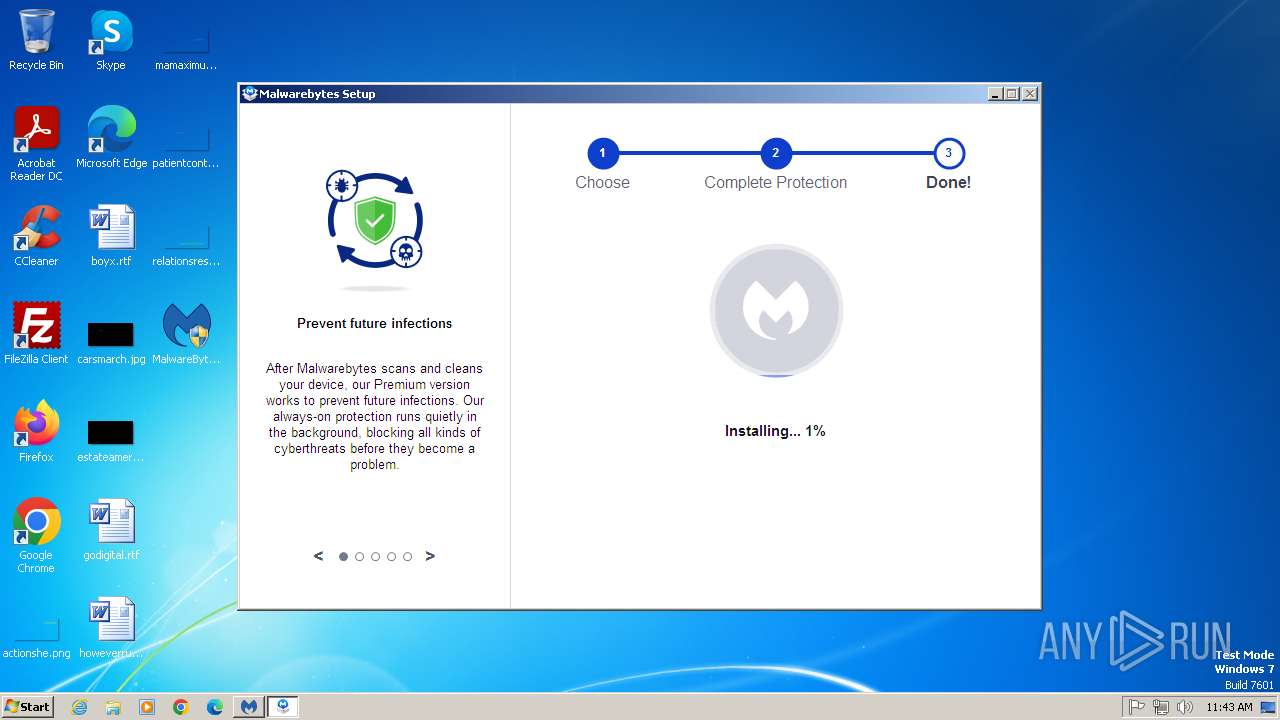Open Windows Media Player taskbar icon
The height and width of the screenshot is (720, 1280).
pos(147,707)
